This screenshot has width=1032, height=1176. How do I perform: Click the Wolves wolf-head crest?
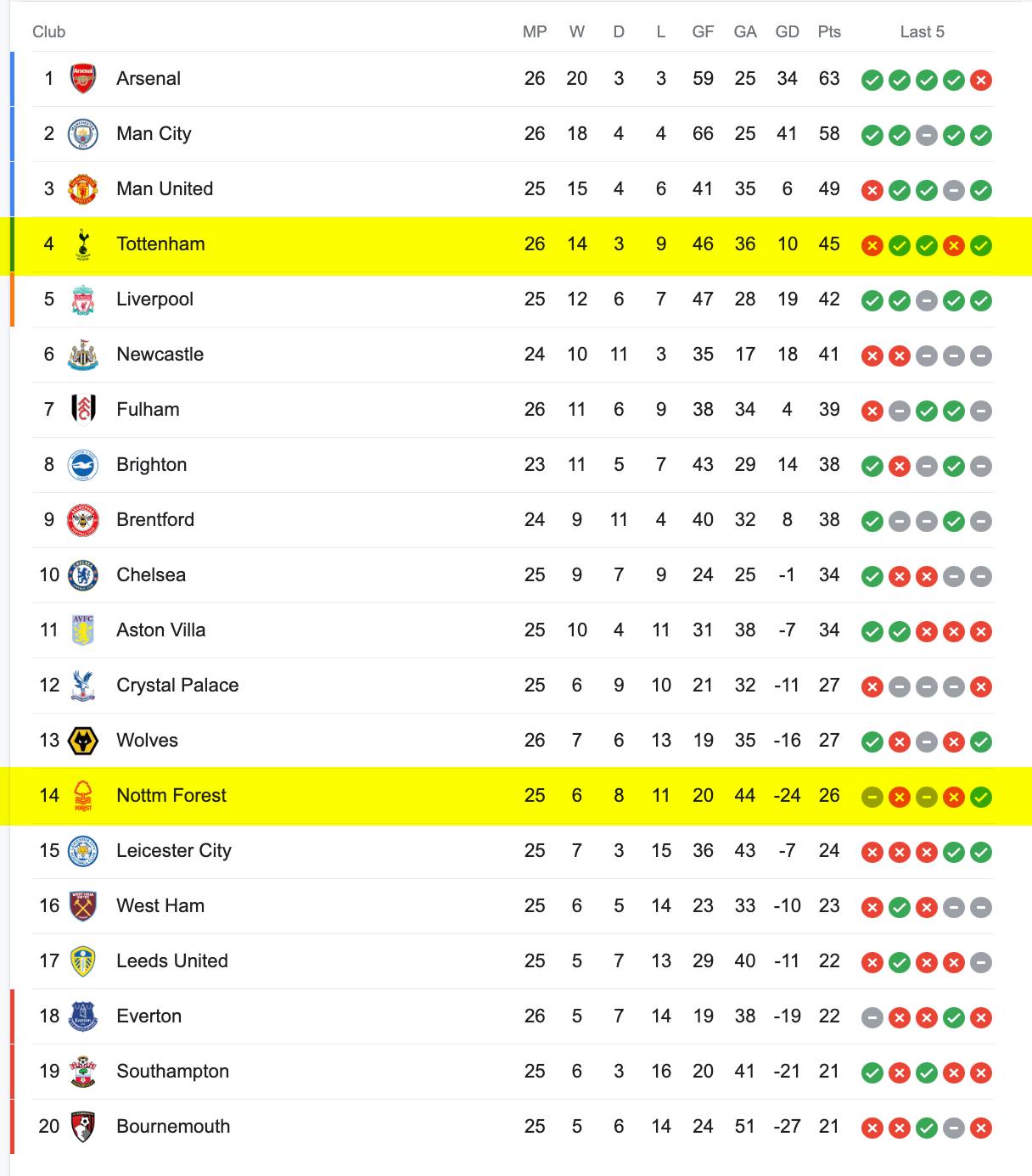pyautogui.click(x=83, y=741)
